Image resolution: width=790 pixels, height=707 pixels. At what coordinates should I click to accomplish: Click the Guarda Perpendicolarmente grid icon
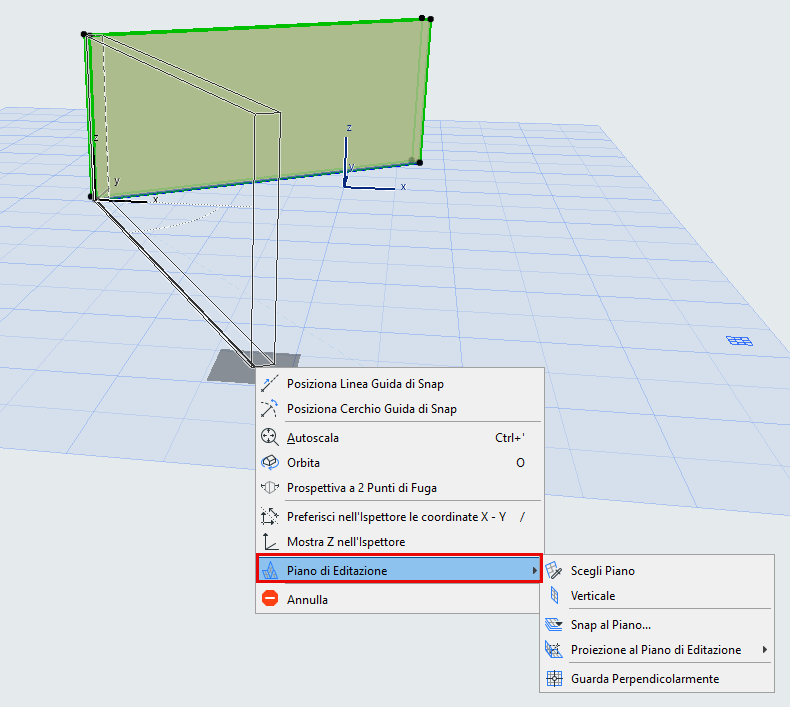554,679
